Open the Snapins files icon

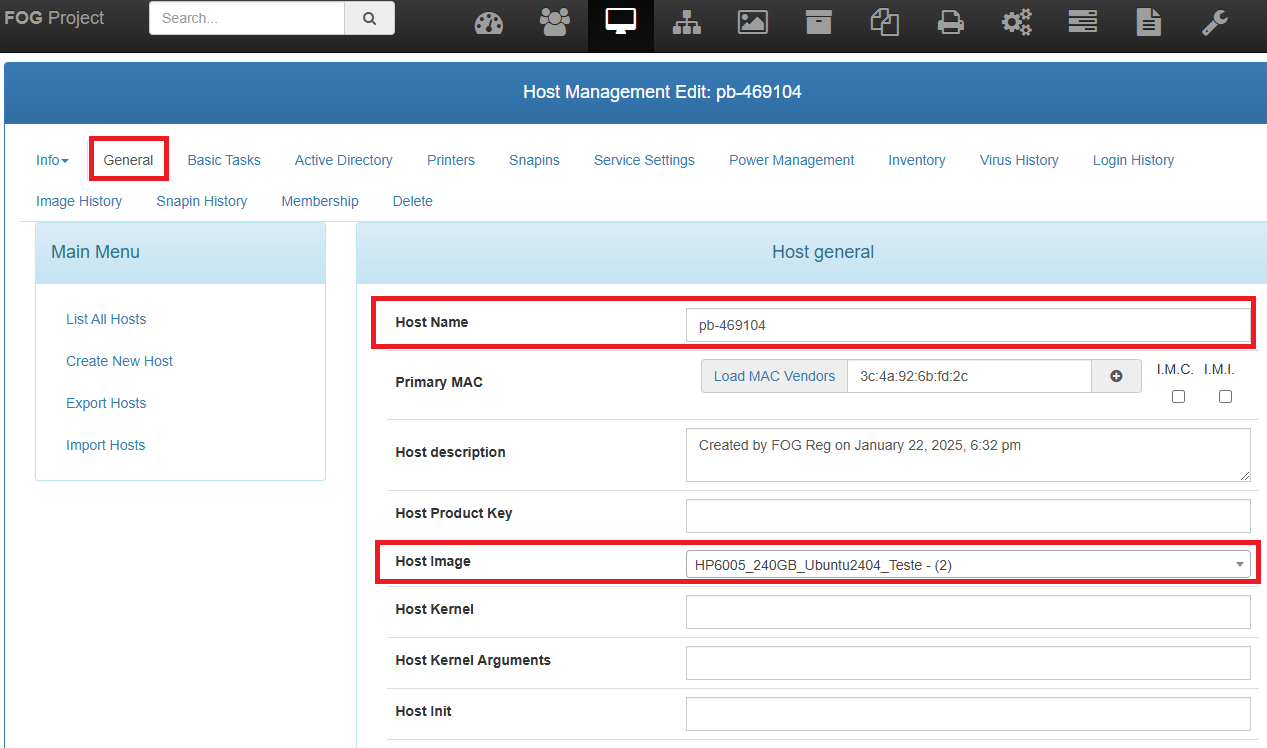coord(885,23)
